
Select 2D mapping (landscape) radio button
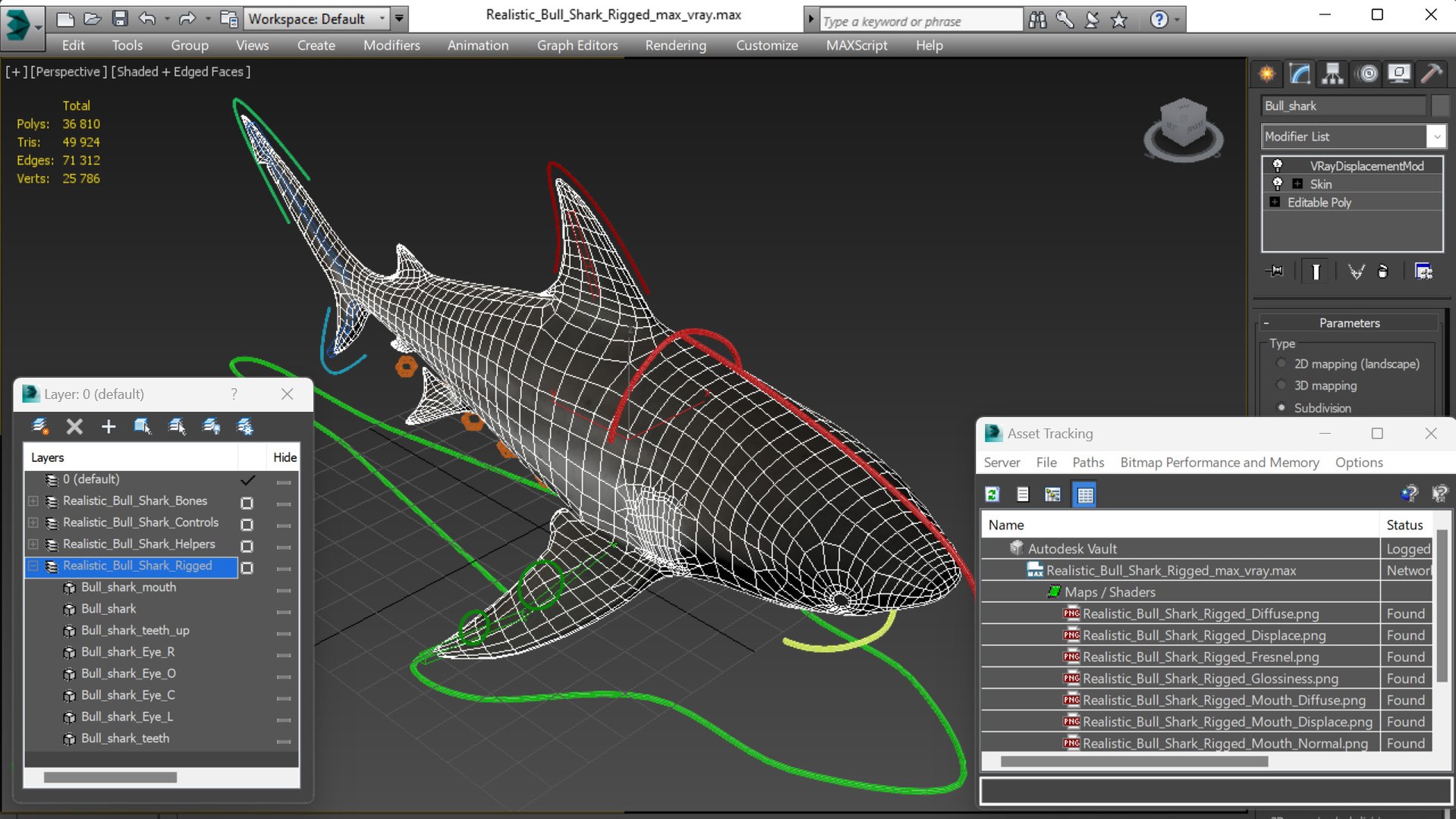[1281, 364]
